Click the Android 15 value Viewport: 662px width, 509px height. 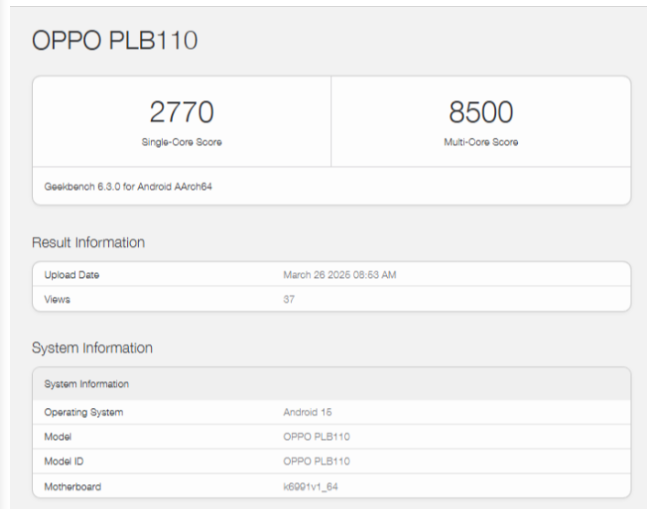point(306,412)
